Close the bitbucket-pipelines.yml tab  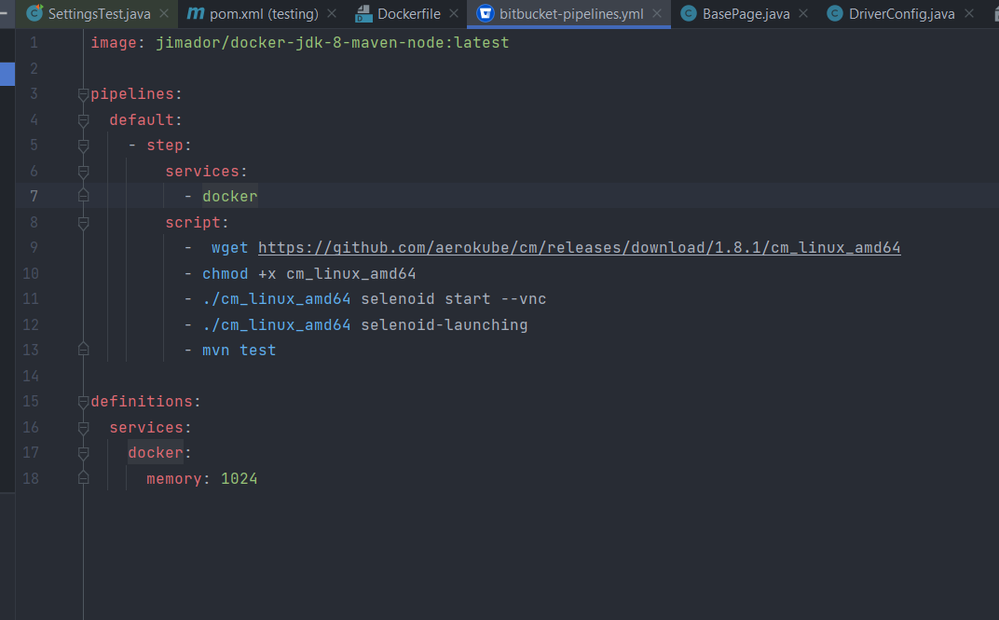click(x=657, y=13)
